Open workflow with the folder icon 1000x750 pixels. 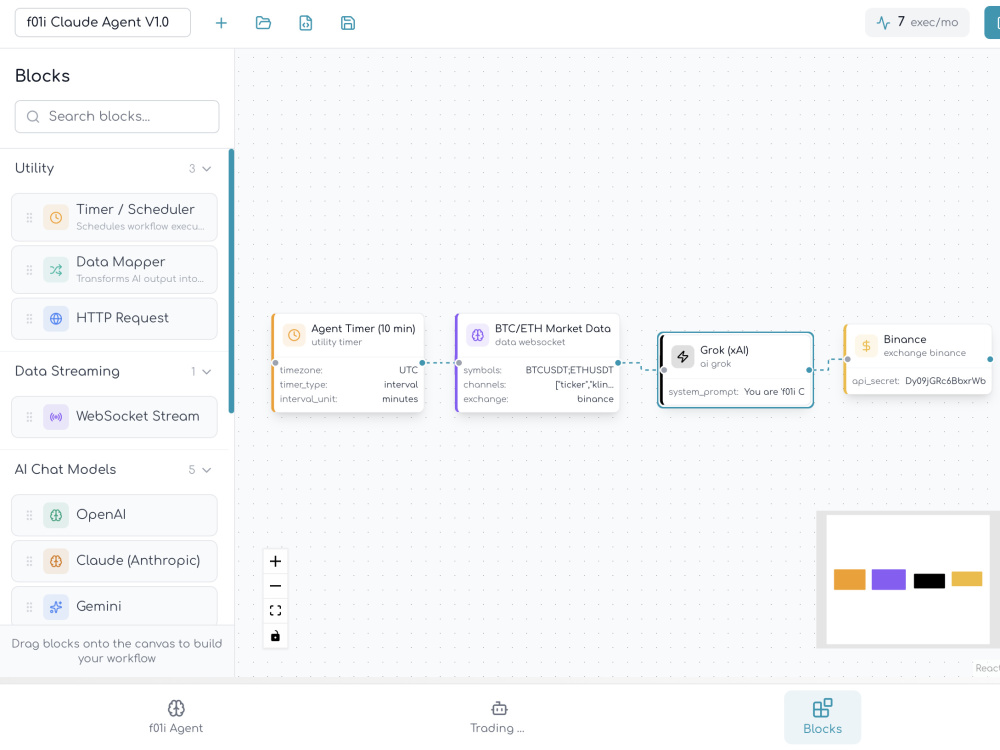[x=263, y=23]
